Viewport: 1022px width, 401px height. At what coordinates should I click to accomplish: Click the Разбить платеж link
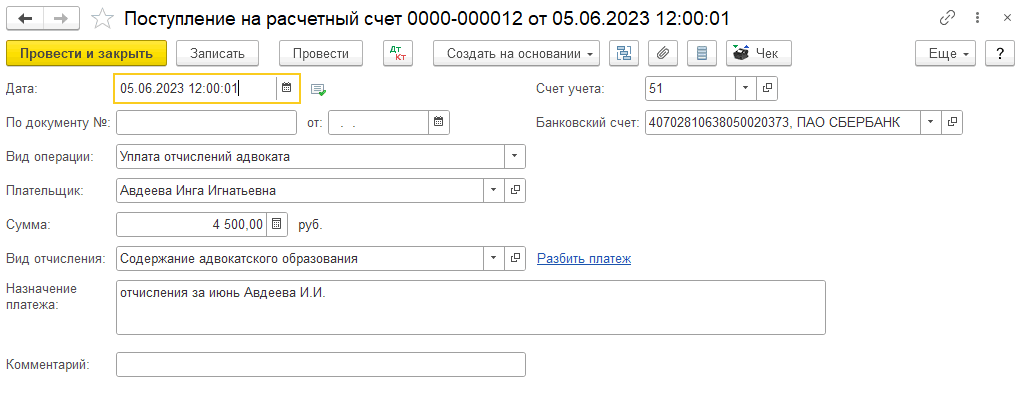tap(584, 259)
